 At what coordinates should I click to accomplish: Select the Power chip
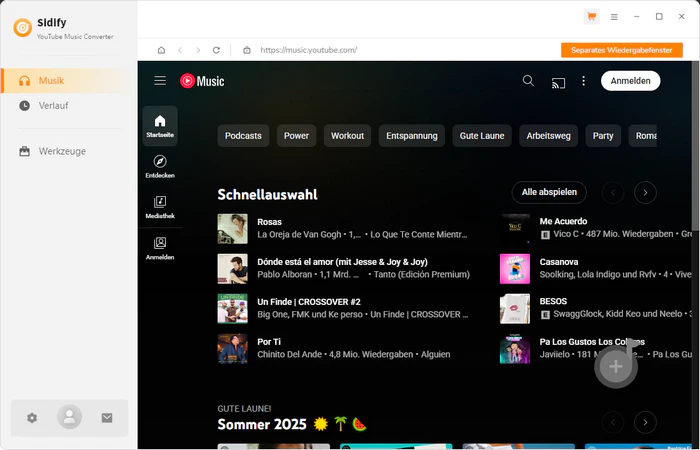pyautogui.click(x=296, y=136)
